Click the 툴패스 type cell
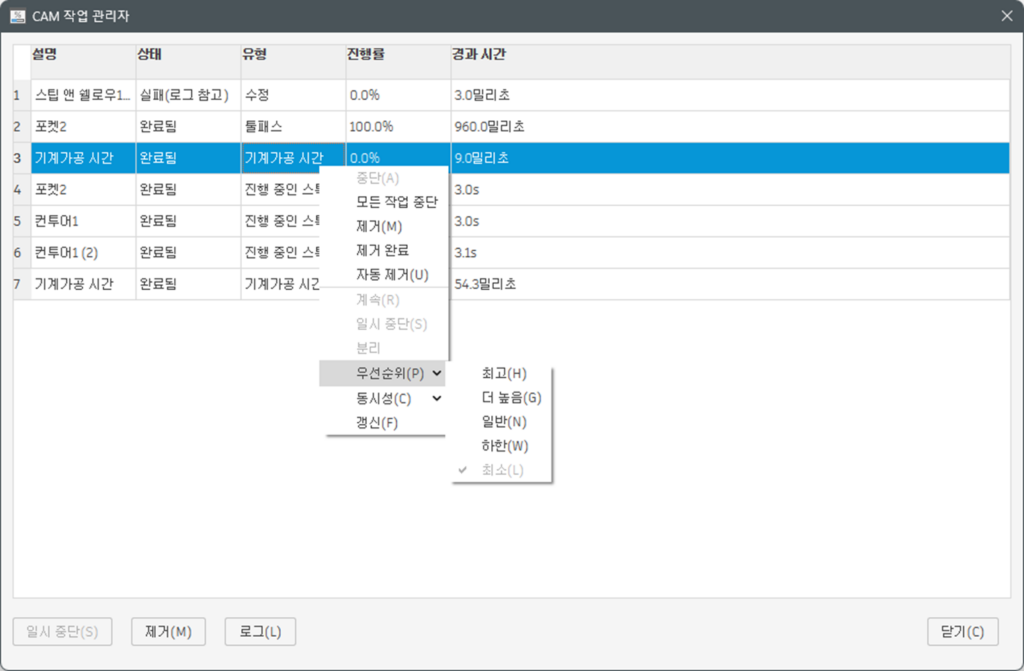The height and width of the screenshot is (671, 1024). coord(293,126)
